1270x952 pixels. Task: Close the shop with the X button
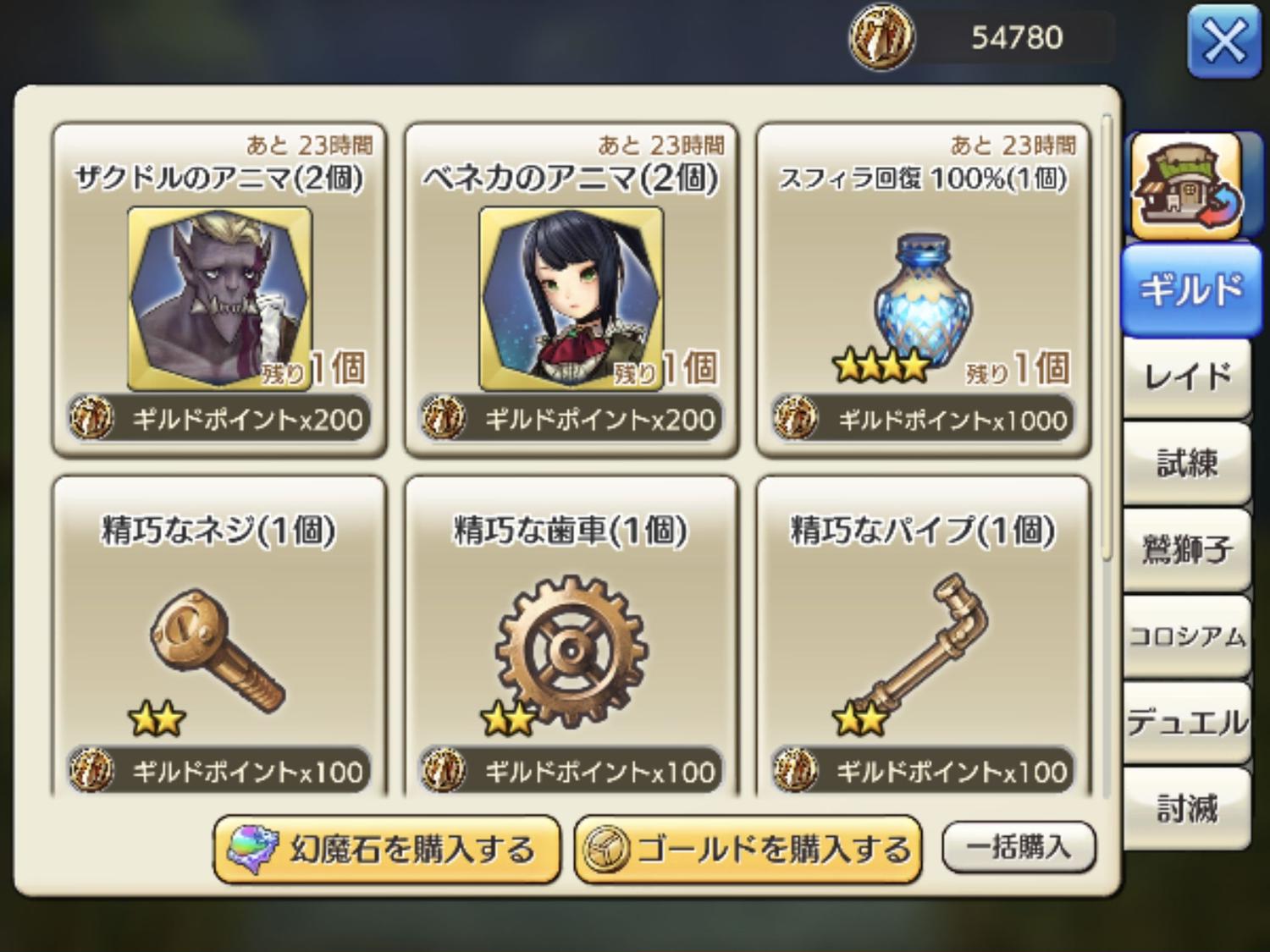[1224, 41]
